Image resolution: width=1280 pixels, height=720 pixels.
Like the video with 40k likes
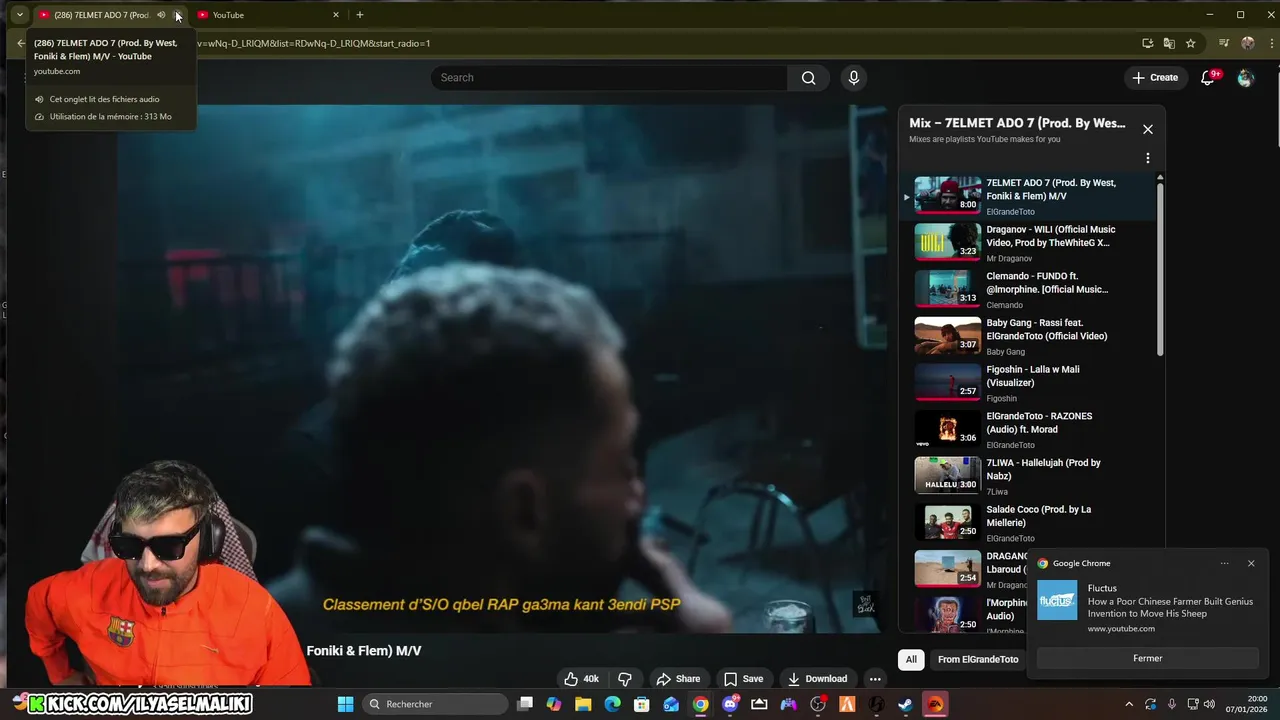coord(581,679)
